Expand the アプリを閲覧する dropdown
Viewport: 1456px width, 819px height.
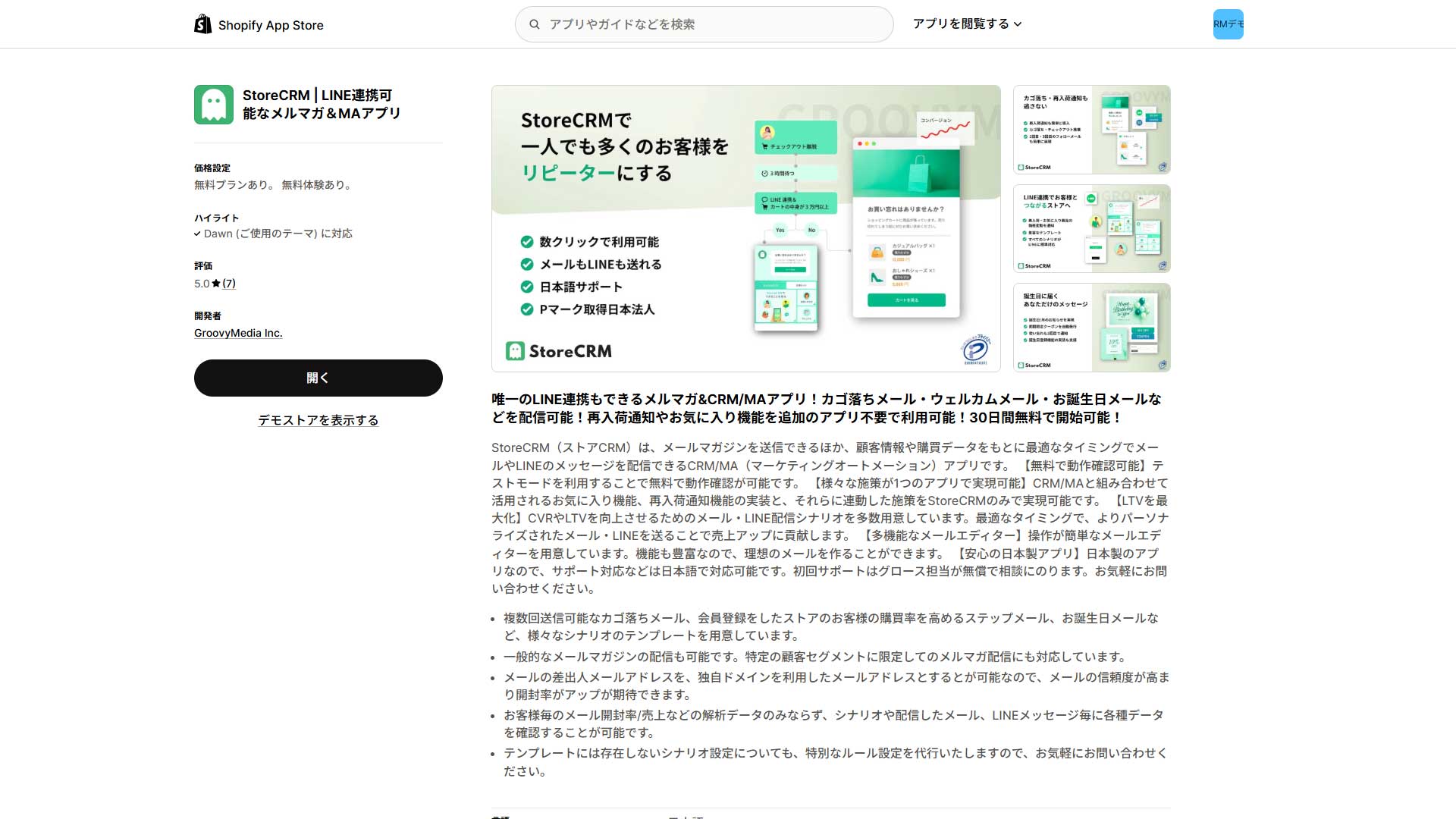[967, 24]
